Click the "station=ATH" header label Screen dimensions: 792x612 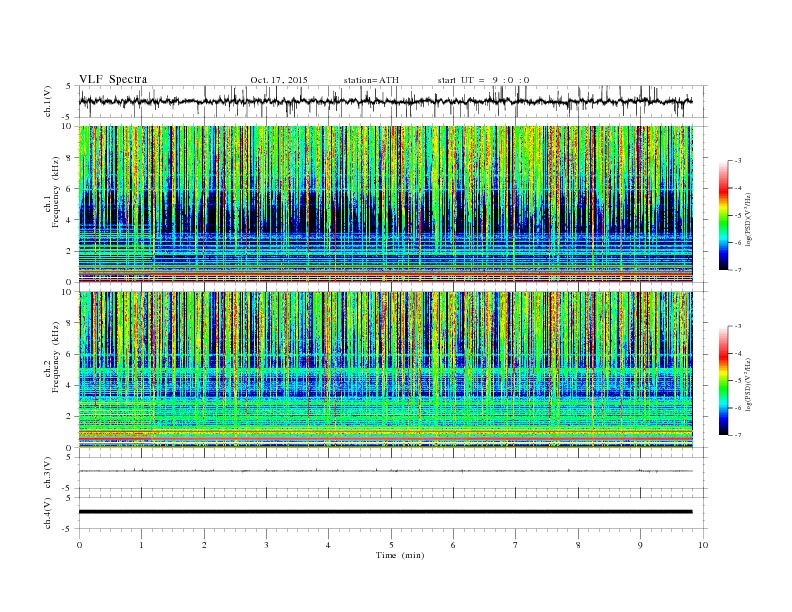pos(371,80)
